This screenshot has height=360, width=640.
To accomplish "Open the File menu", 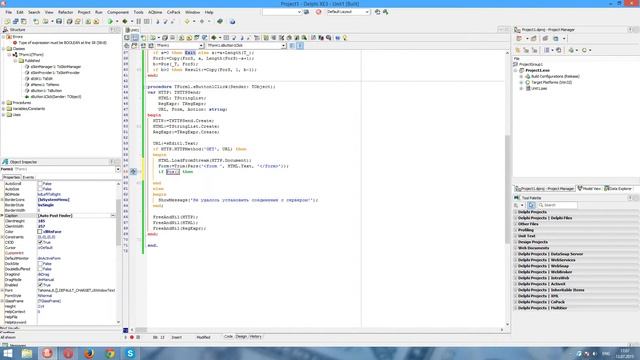I will point(9,12).
